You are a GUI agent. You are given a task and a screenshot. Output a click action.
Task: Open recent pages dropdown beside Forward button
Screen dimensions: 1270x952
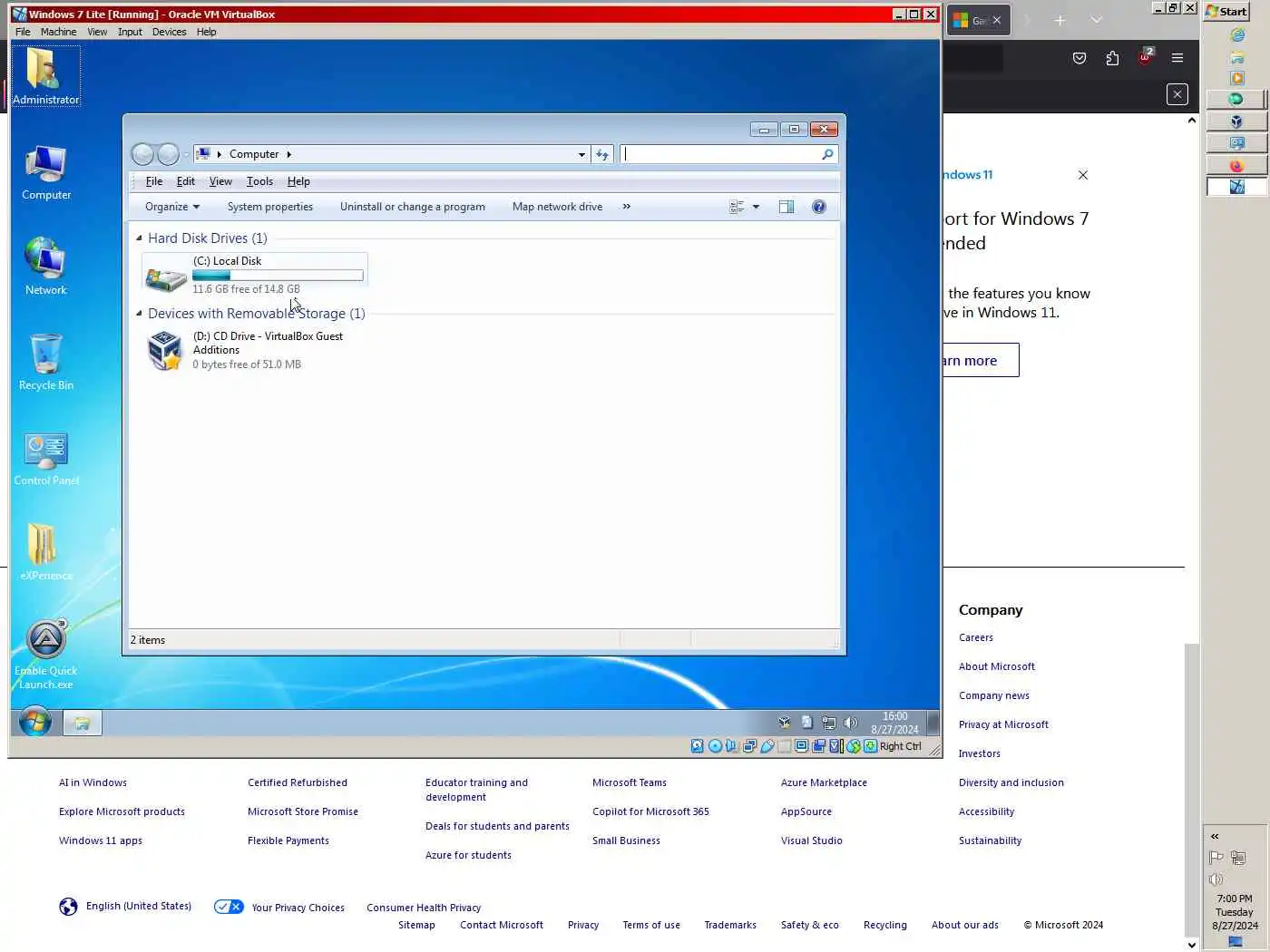(186, 154)
